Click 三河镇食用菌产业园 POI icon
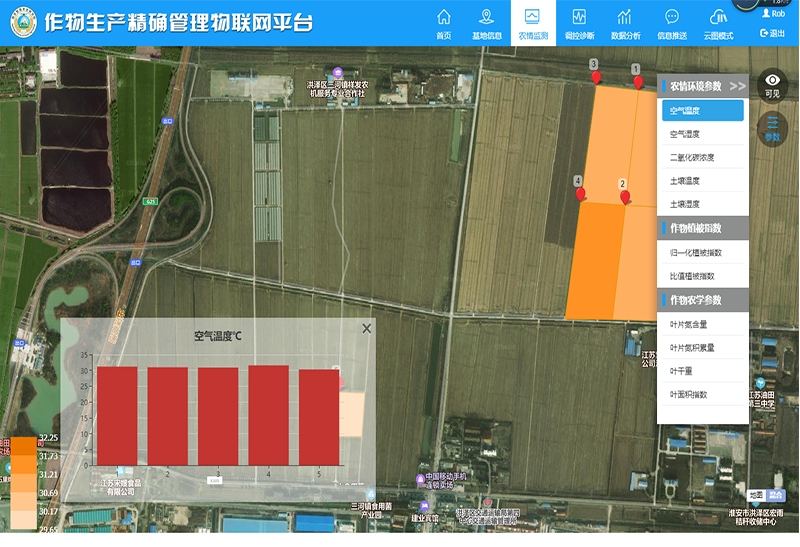 (x=371, y=494)
